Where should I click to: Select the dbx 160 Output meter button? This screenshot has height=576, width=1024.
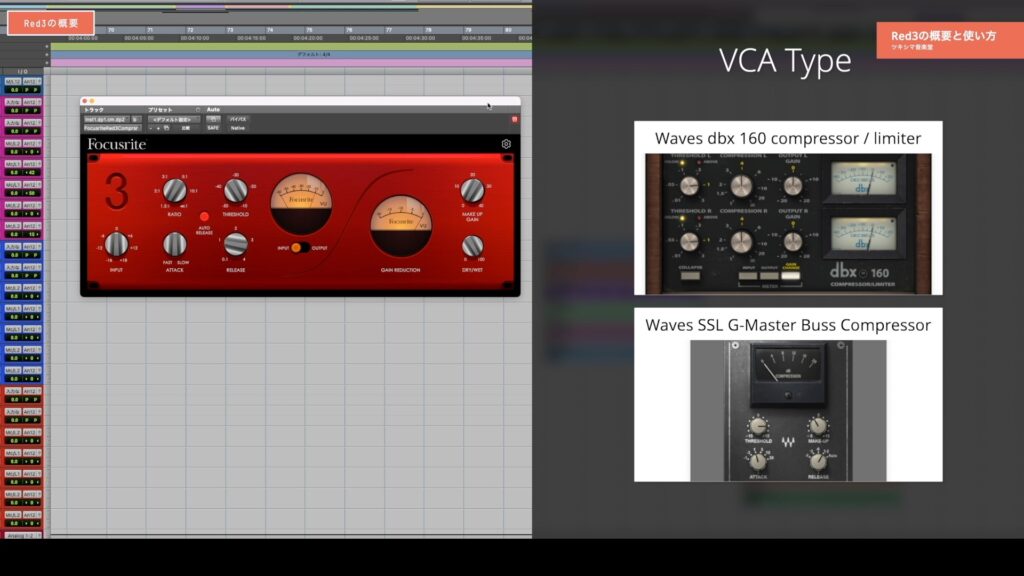coord(769,276)
